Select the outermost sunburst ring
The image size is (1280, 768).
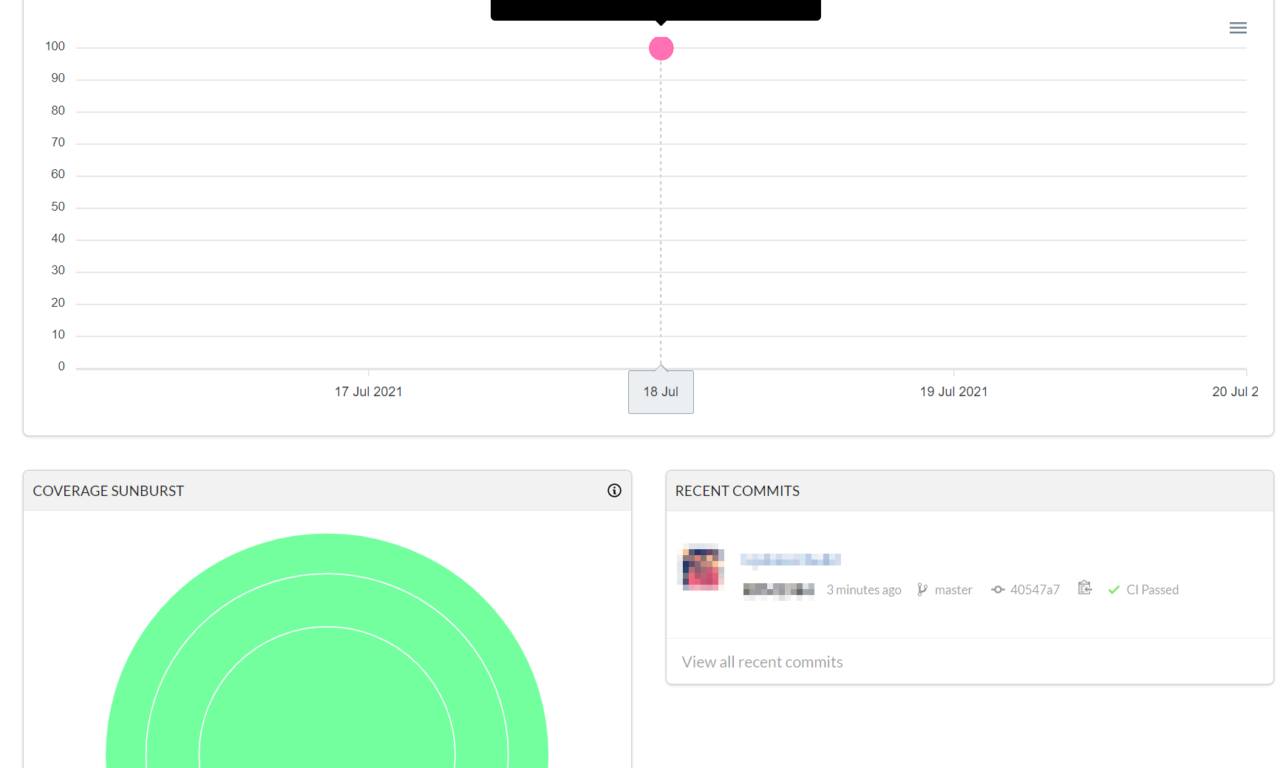(x=327, y=553)
